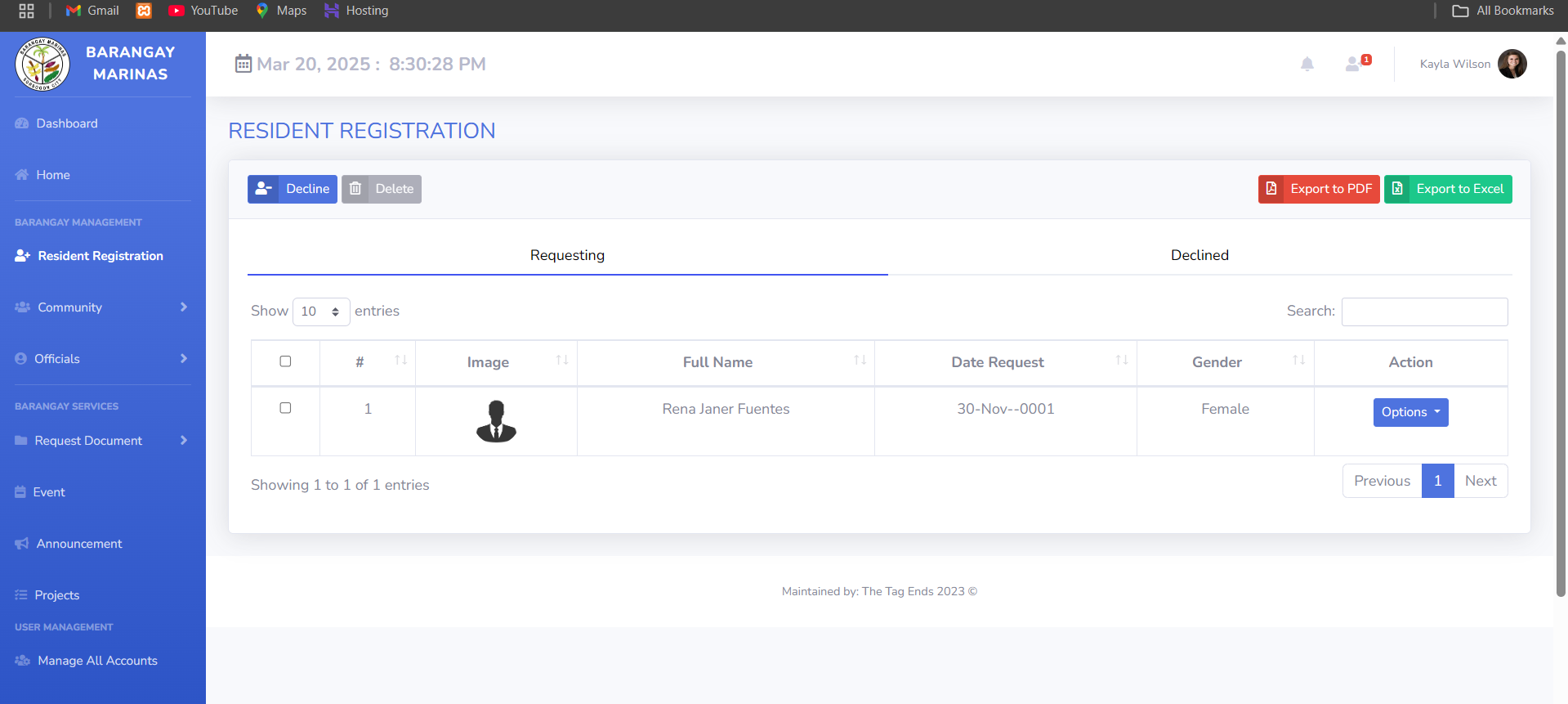1568x704 pixels.
Task: Click the Export to PDF button
Action: (1319, 189)
